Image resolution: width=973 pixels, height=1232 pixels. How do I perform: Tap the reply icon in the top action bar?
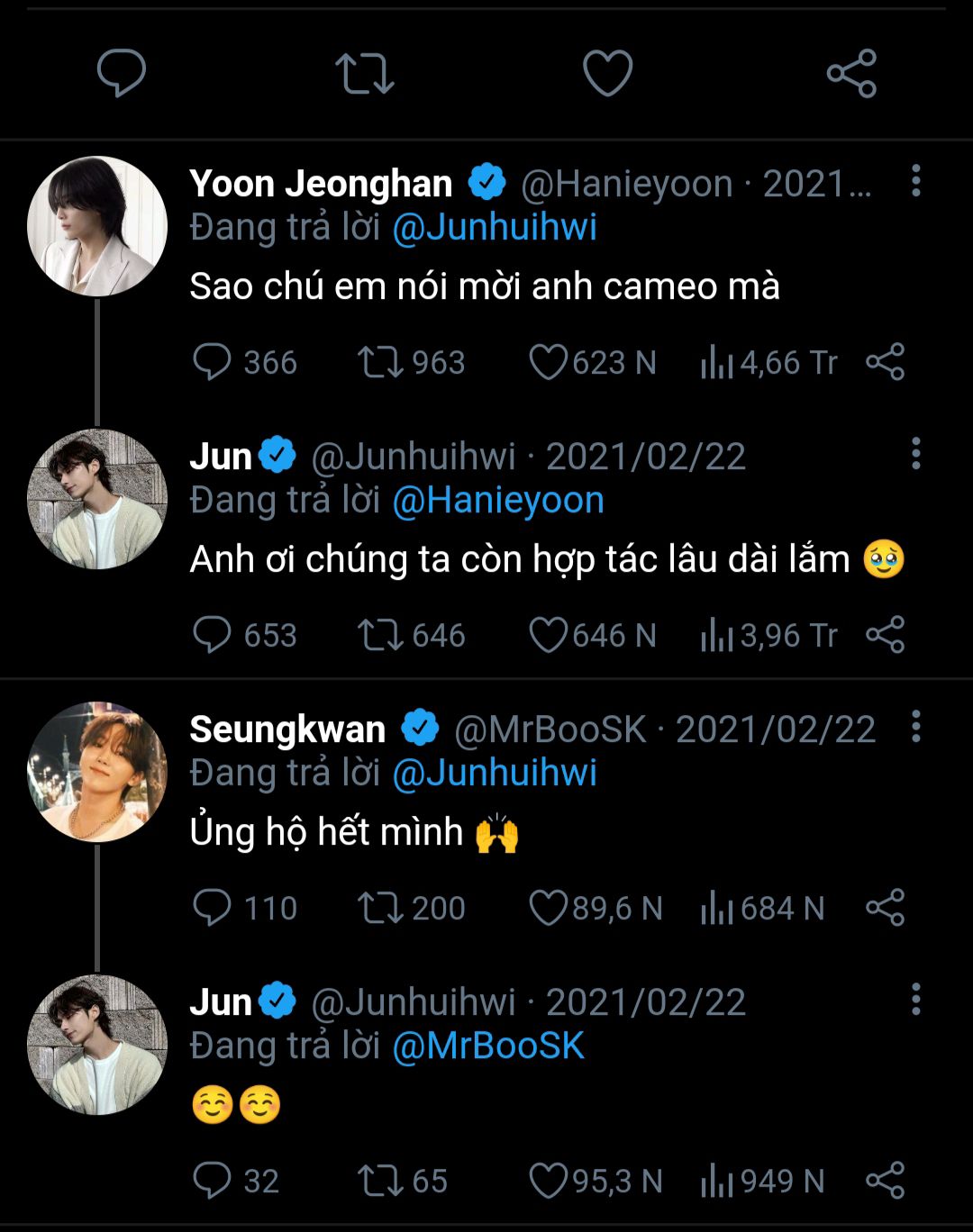[122, 73]
